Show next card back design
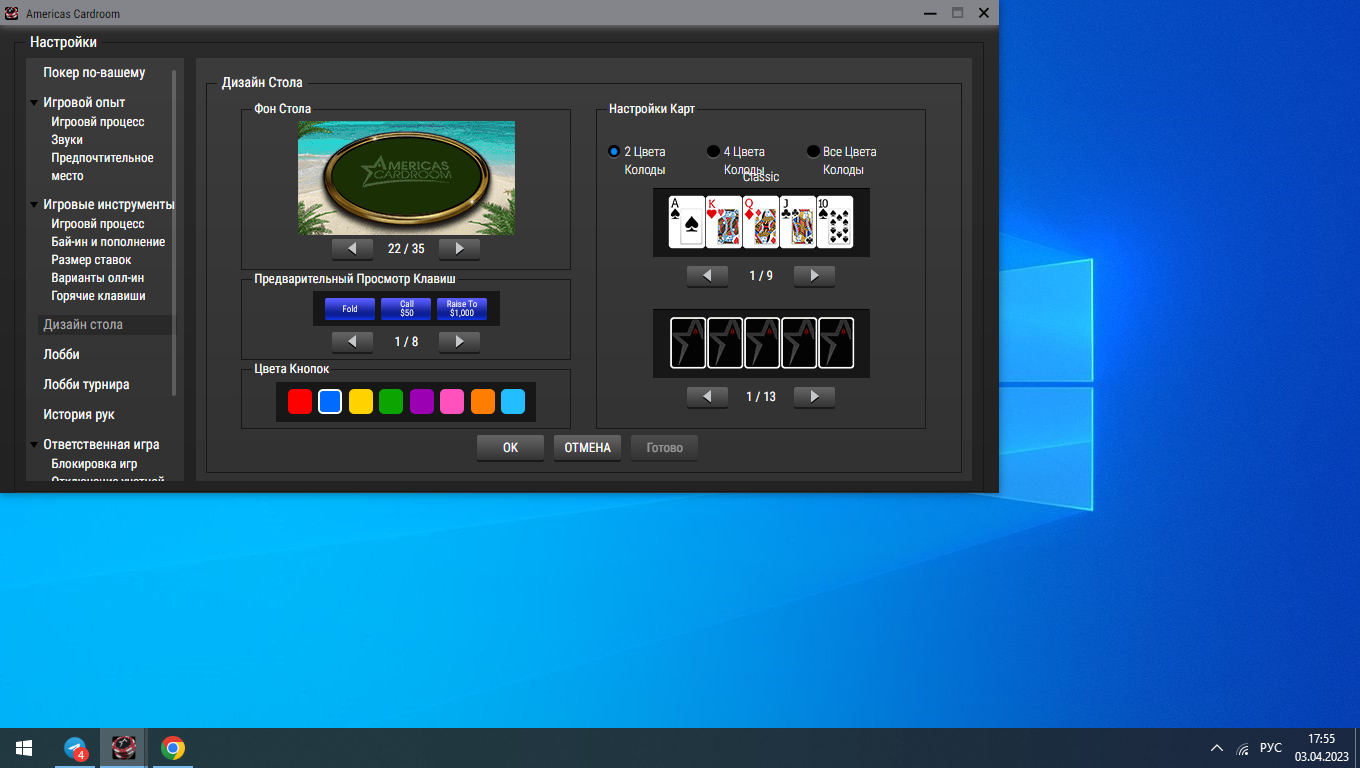This screenshot has height=768, width=1360. point(814,397)
